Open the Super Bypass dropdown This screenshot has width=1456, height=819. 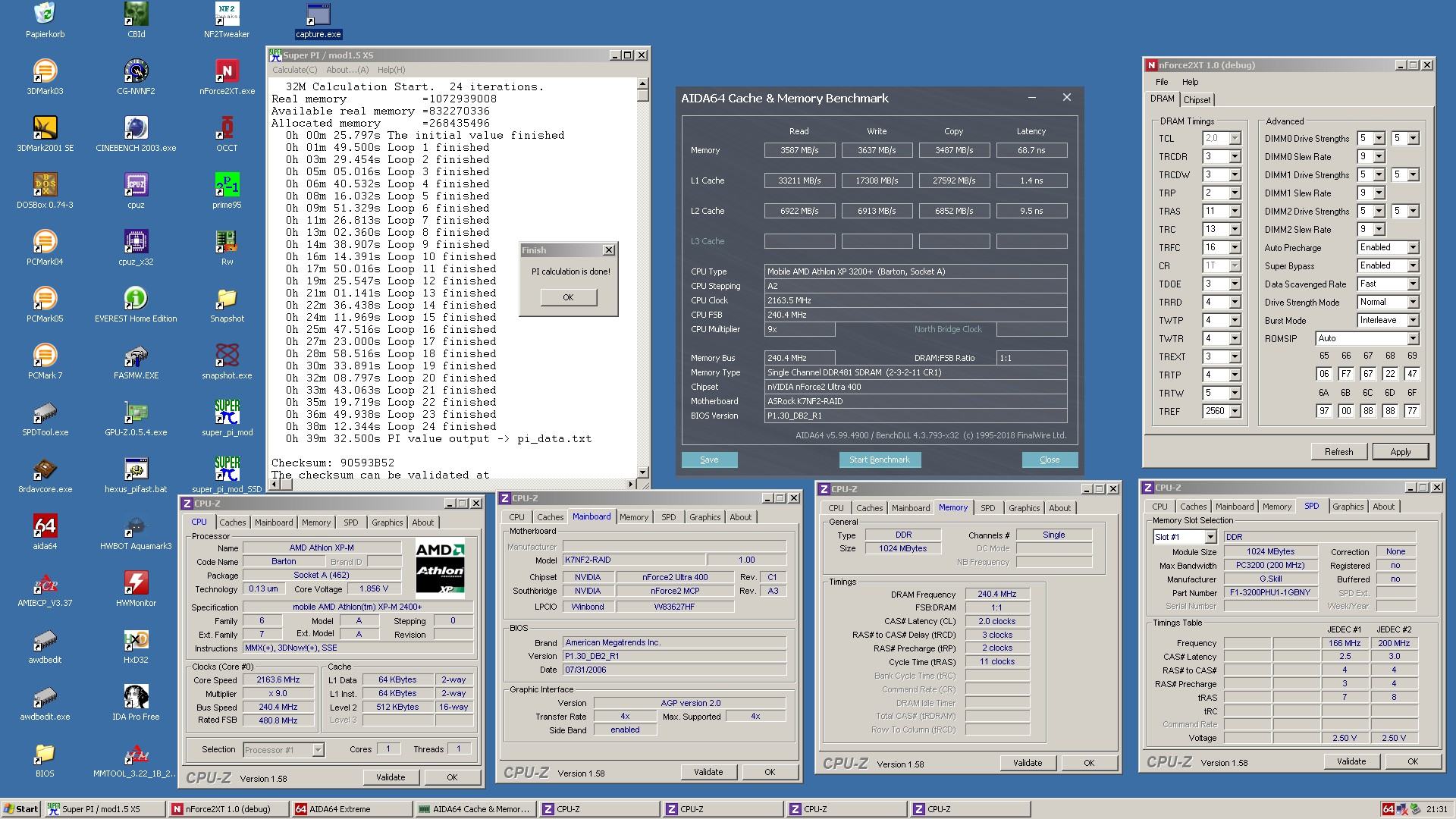[1413, 265]
